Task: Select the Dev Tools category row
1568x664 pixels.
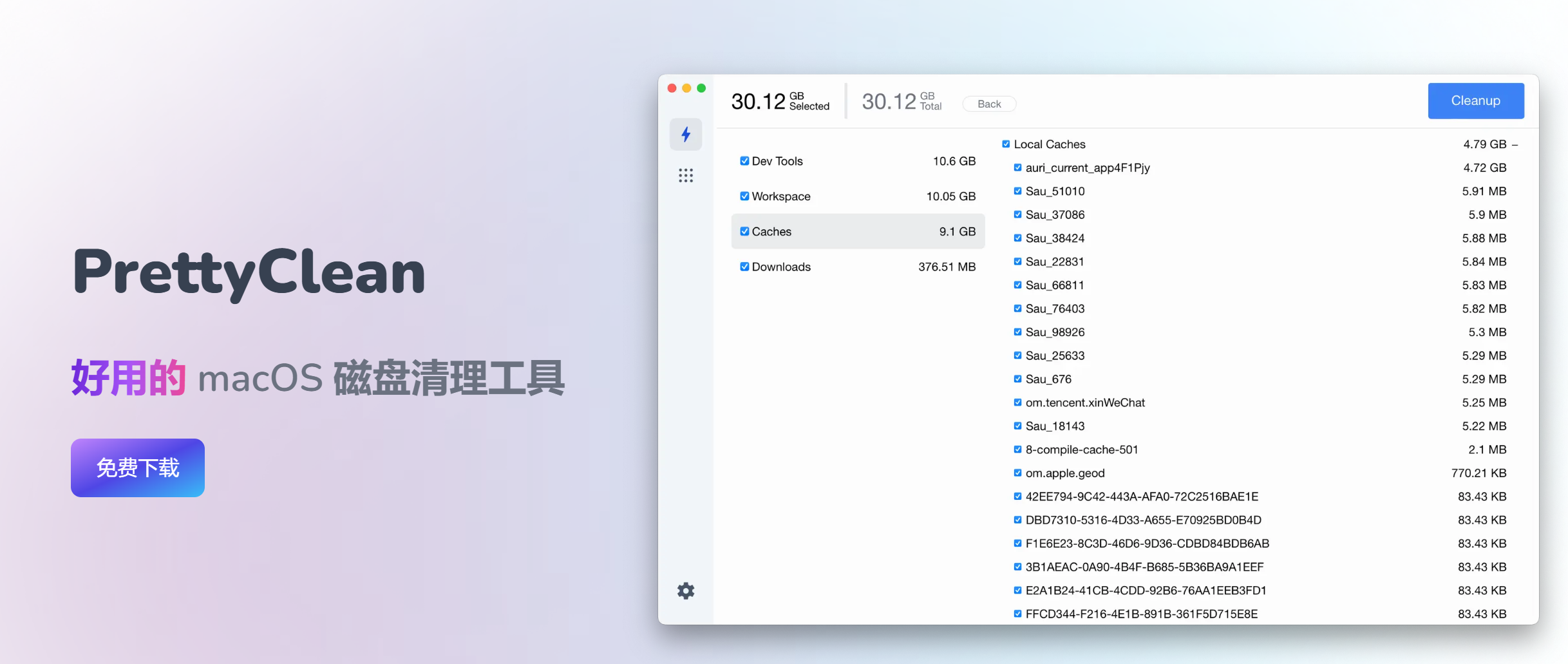Action: (858, 161)
